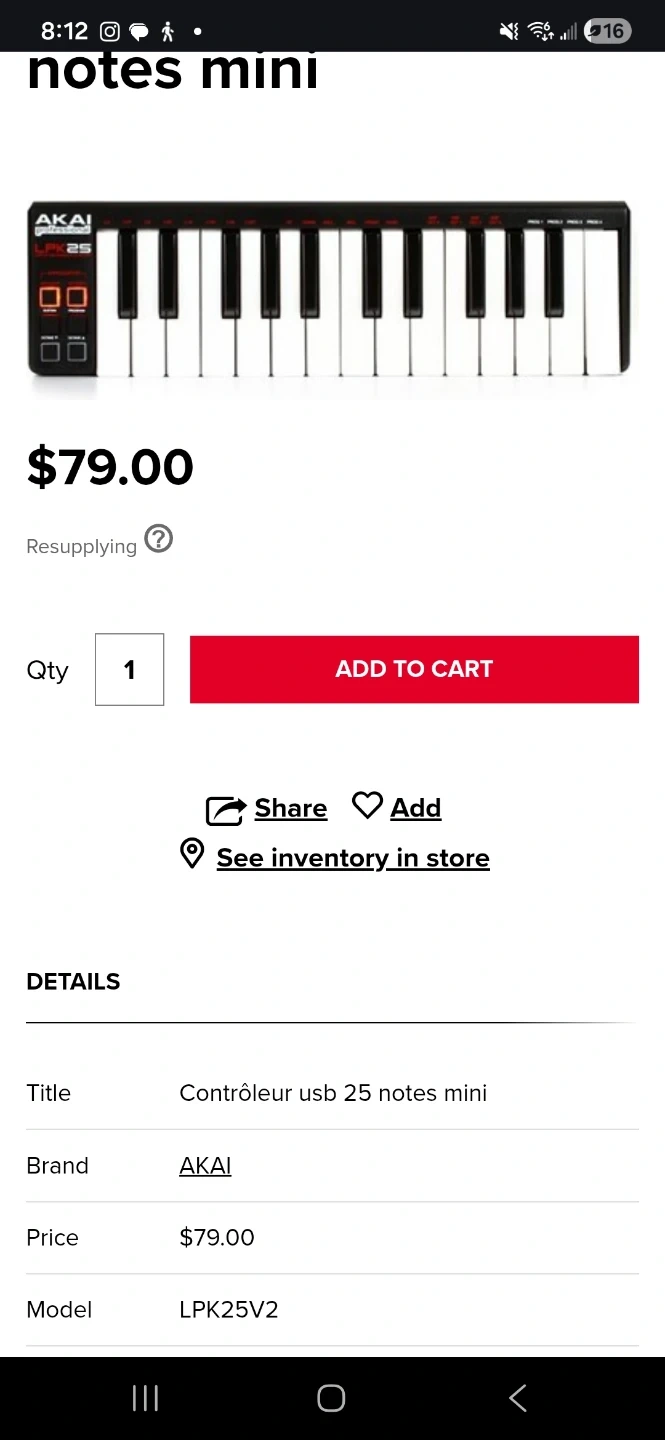Tap the share arrow icon

coord(226,809)
